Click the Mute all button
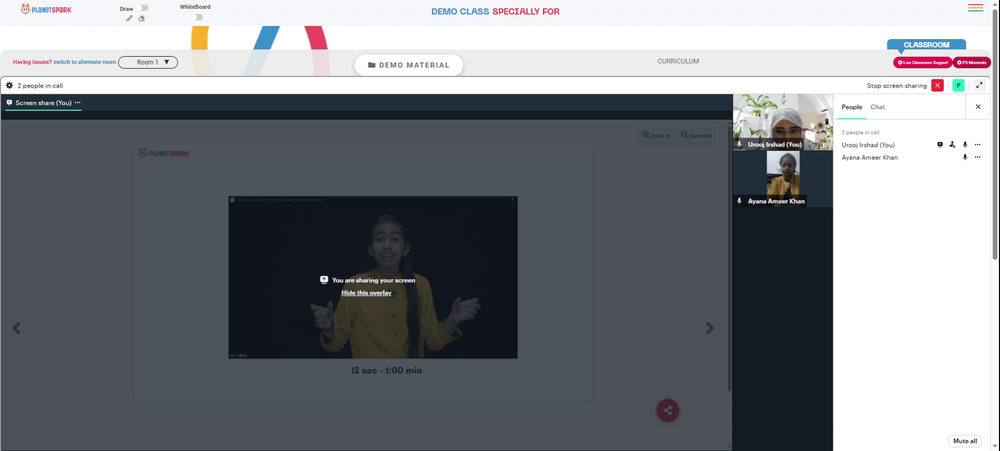The image size is (1000, 451). coord(964,441)
